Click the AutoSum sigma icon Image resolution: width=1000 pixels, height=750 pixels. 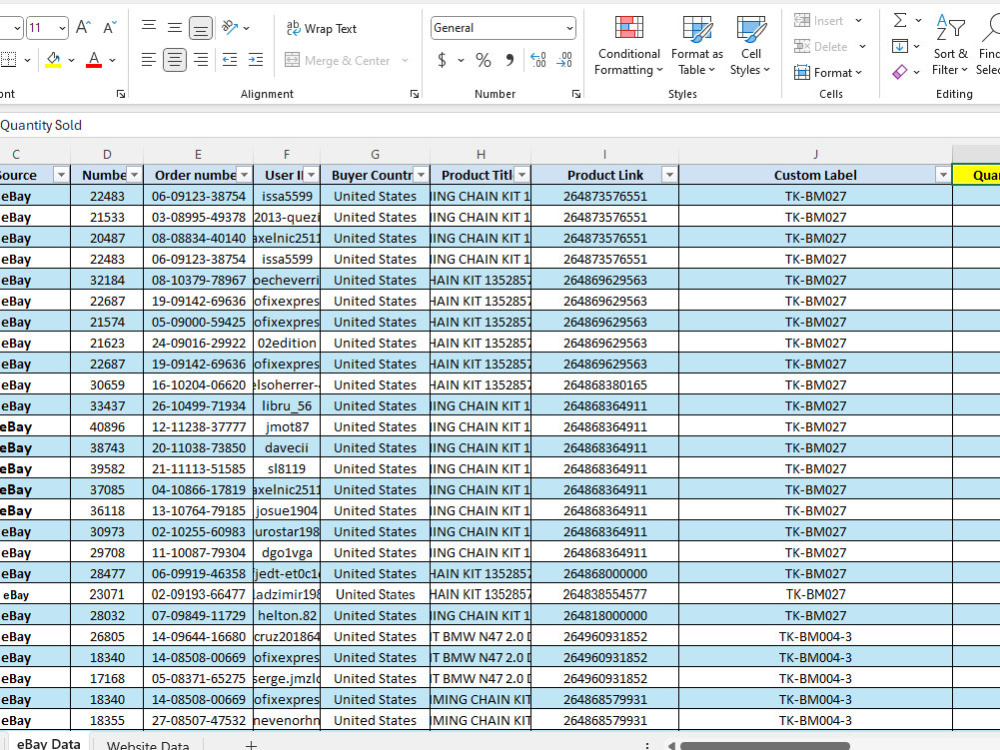coord(900,20)
